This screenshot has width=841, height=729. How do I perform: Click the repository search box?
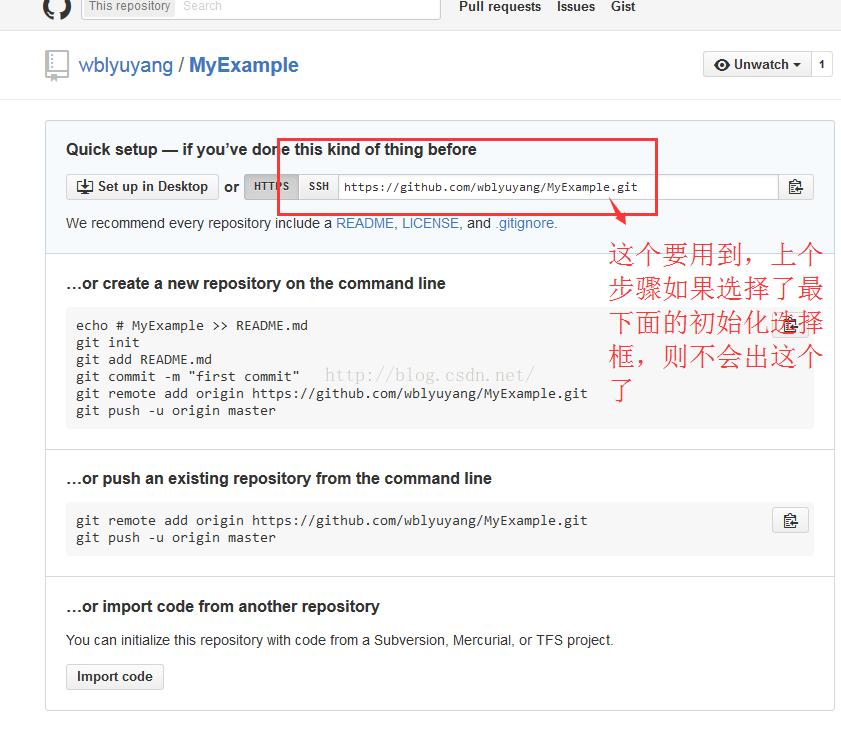coord(307,7)
